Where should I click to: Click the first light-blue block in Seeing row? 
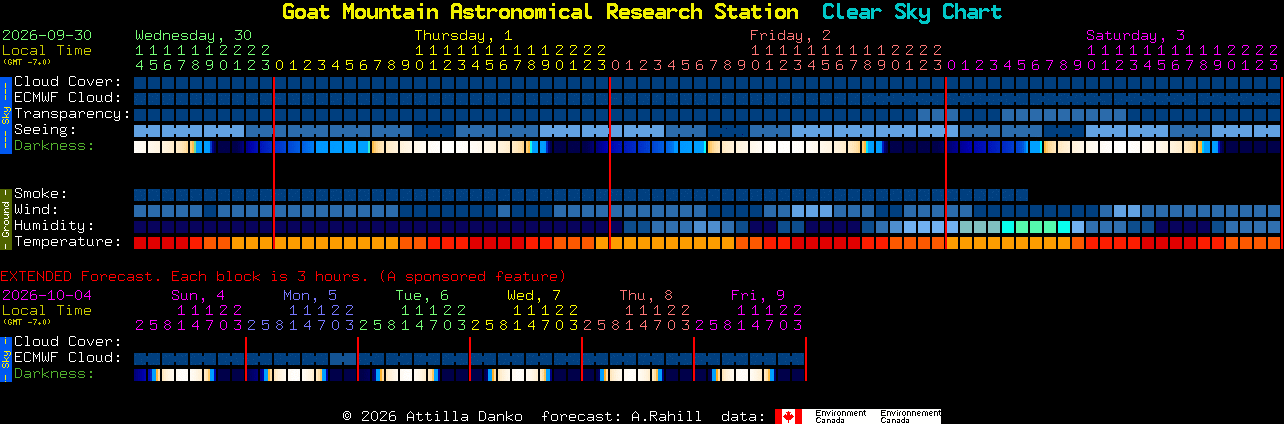[x=140, y=131]
